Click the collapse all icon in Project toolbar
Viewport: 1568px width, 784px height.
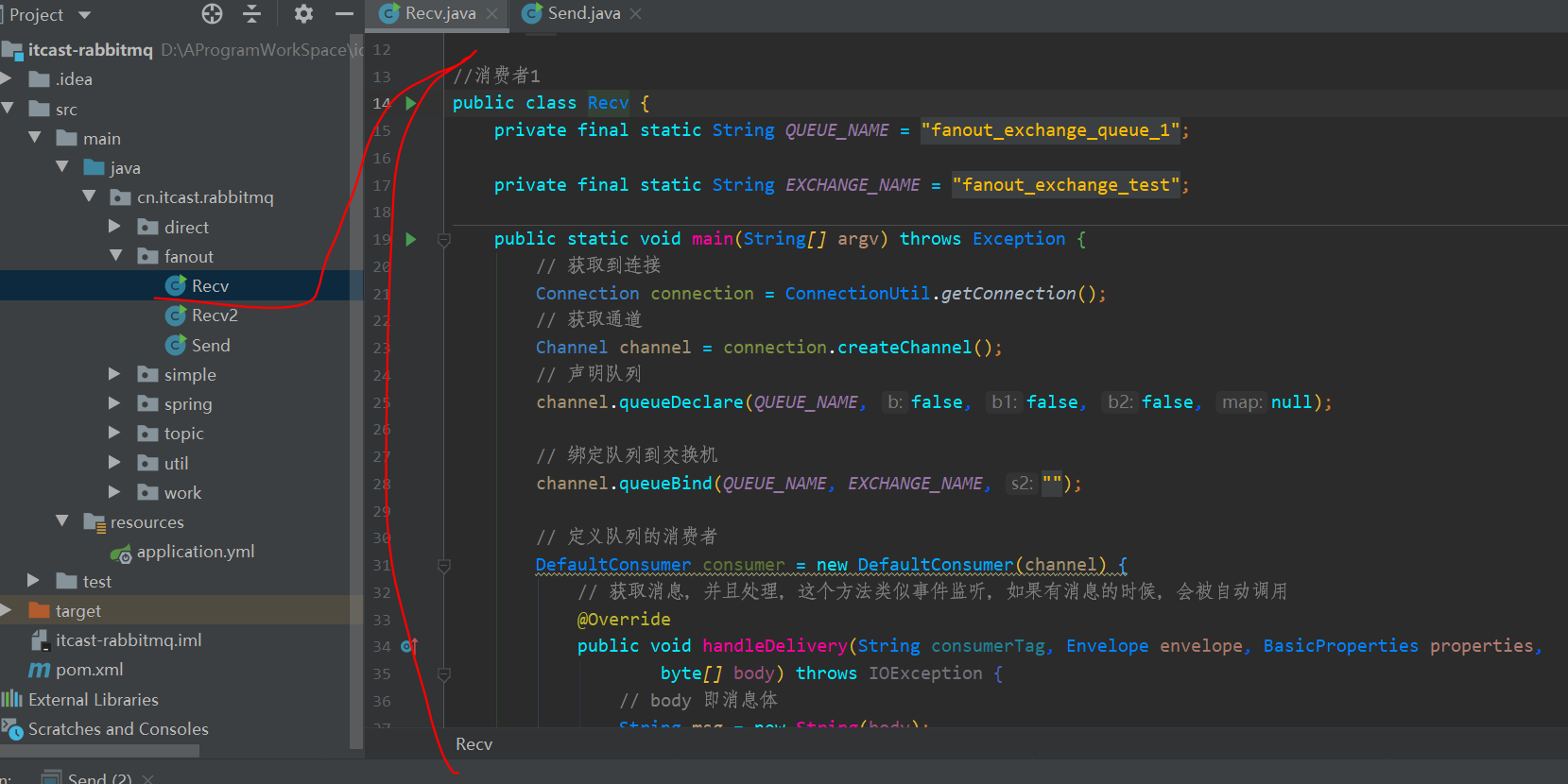251,14
